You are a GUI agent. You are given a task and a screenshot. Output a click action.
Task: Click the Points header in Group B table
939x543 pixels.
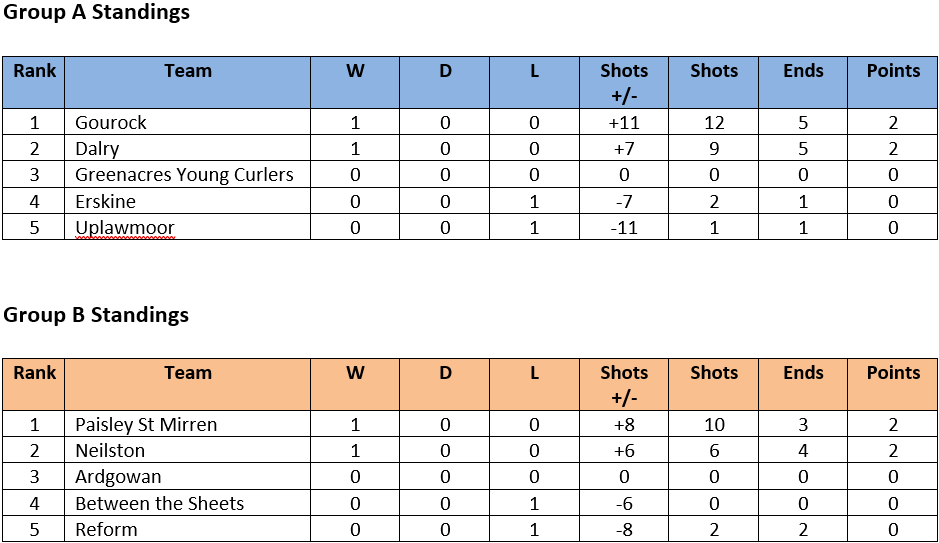pyautogui.click(x=893, y=373)
